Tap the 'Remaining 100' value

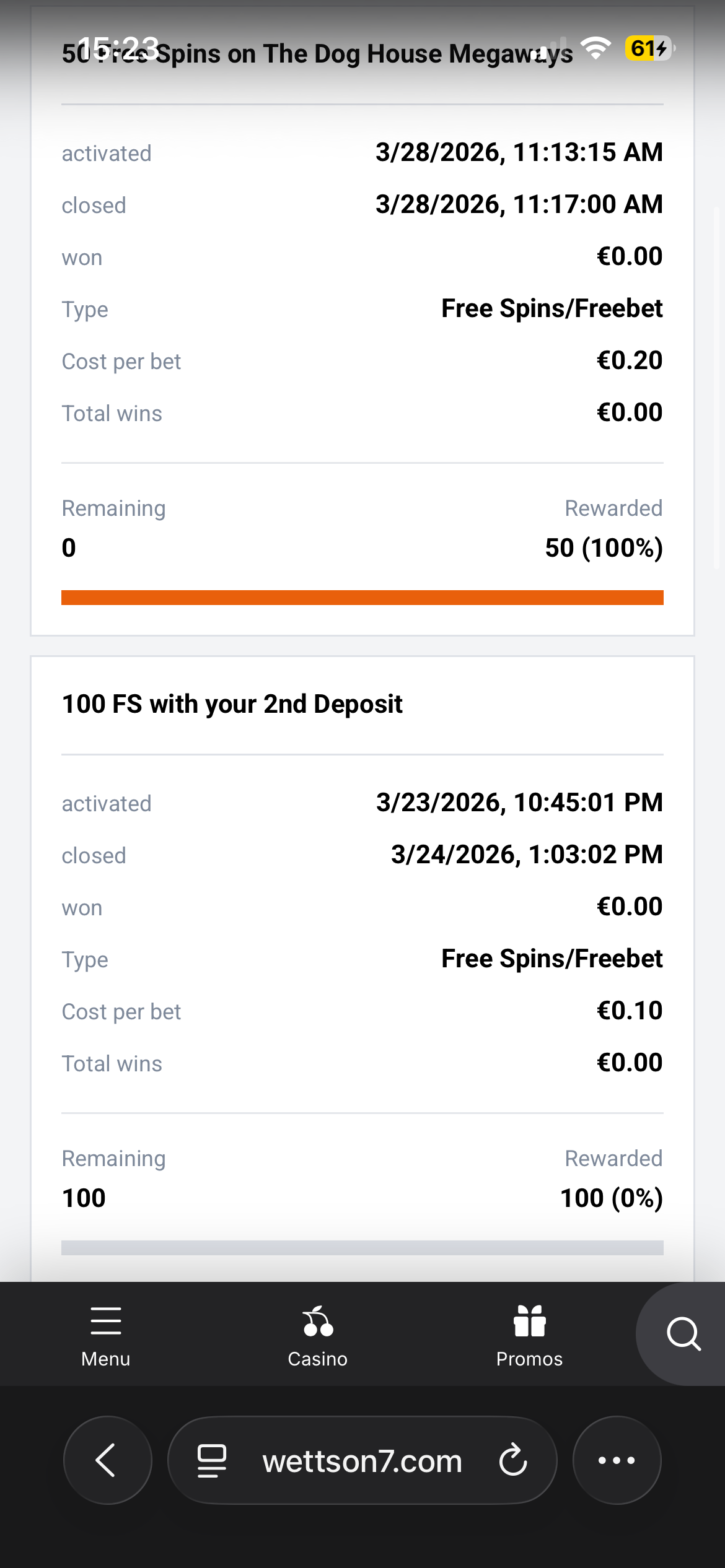(x=84, y=1198)
